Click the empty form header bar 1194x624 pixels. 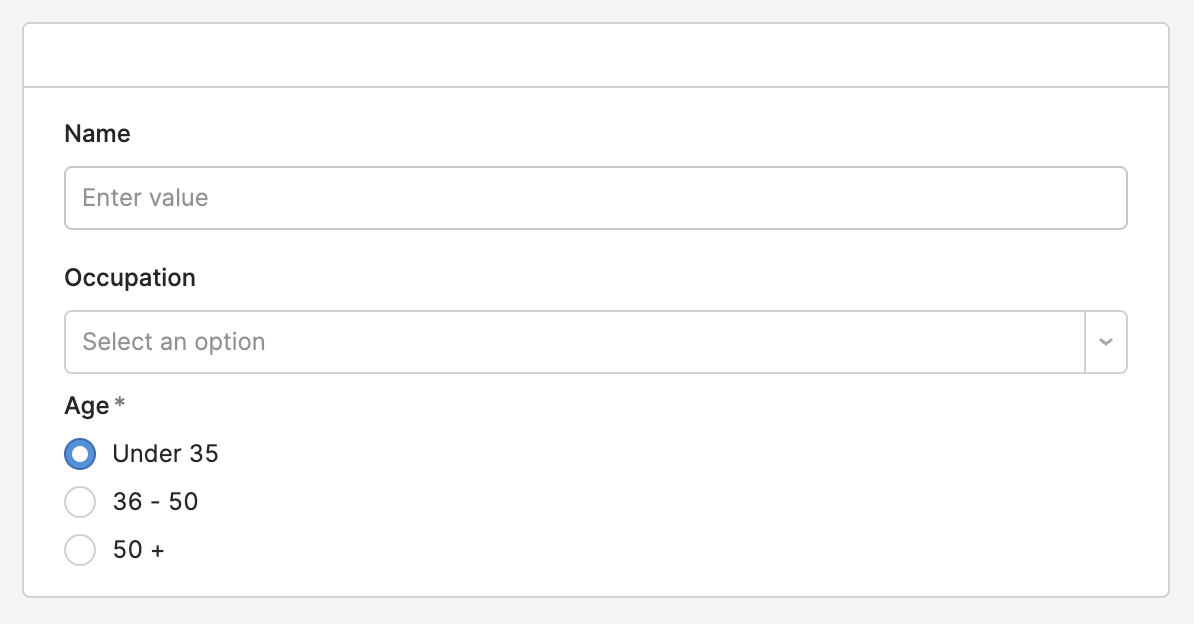pyautogui.click(x=597, y=54)
